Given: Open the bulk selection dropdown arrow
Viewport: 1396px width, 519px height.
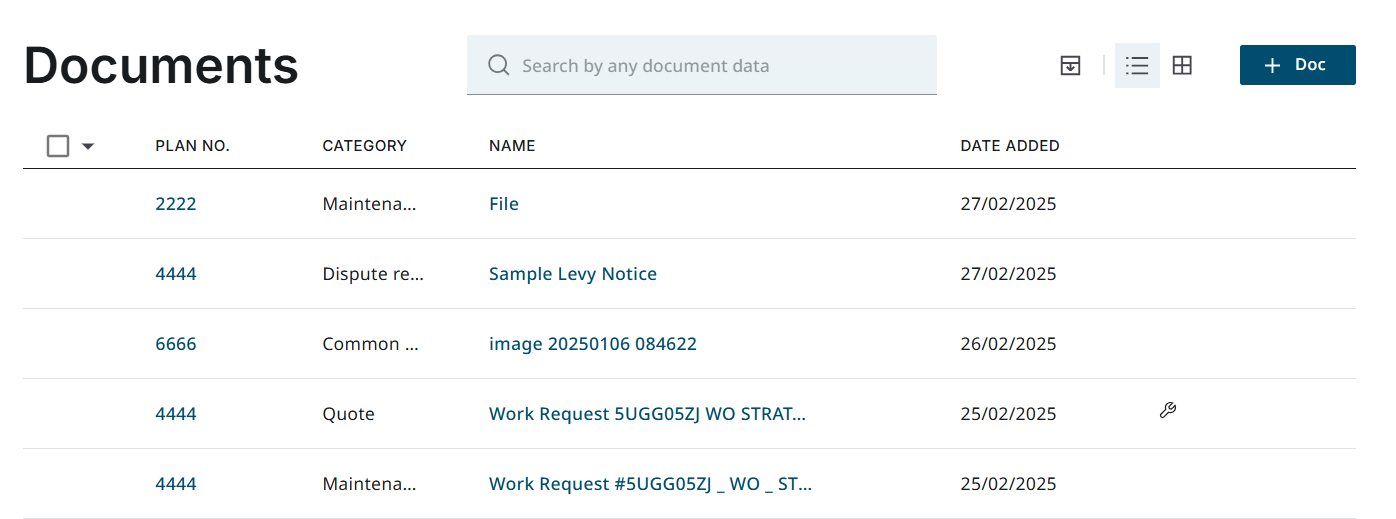Looking at the screenshot, I should pos(88,147).
